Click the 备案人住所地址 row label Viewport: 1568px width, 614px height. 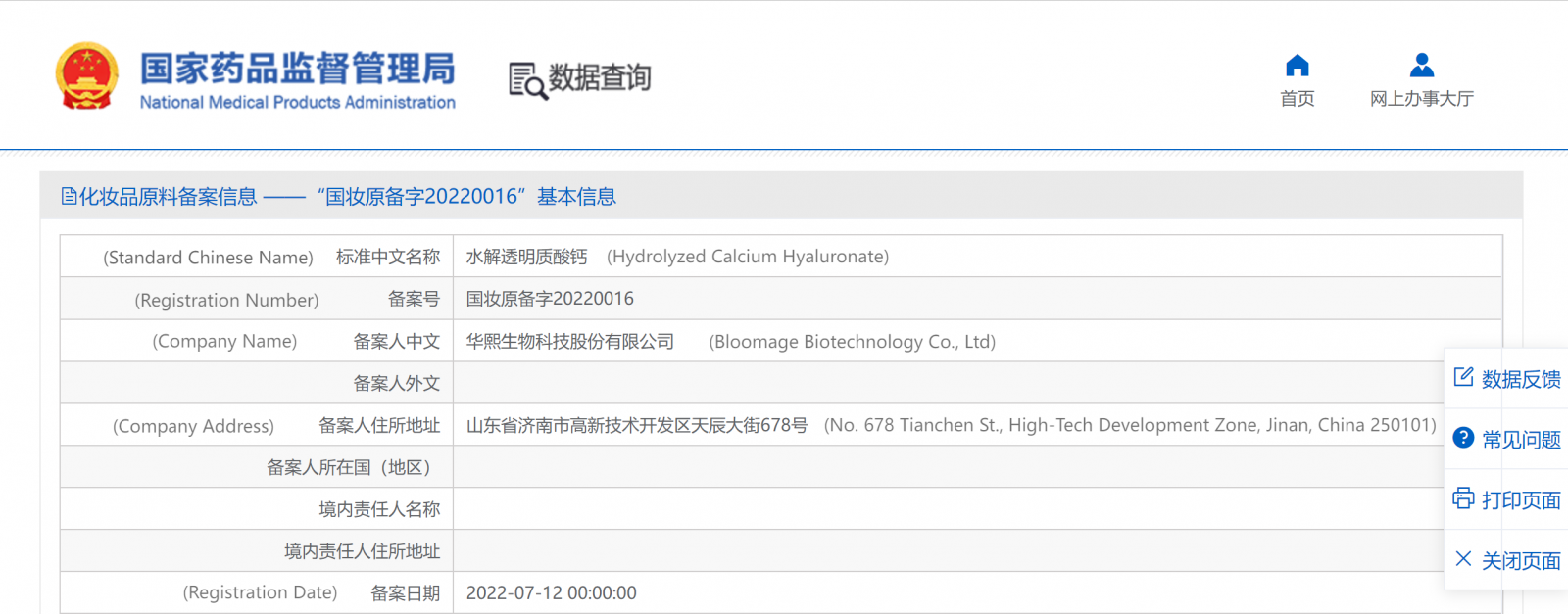(x=379, y=425)
